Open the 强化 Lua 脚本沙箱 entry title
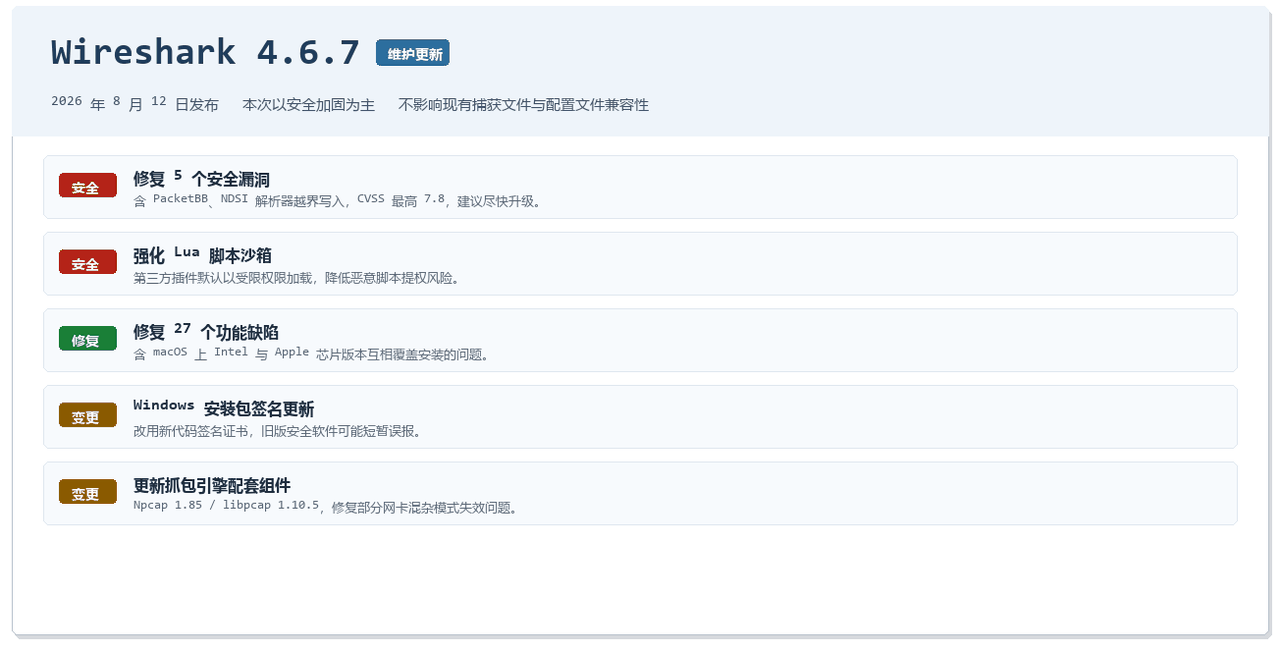This screenshot has height=652, width=1280. [203, 255]
